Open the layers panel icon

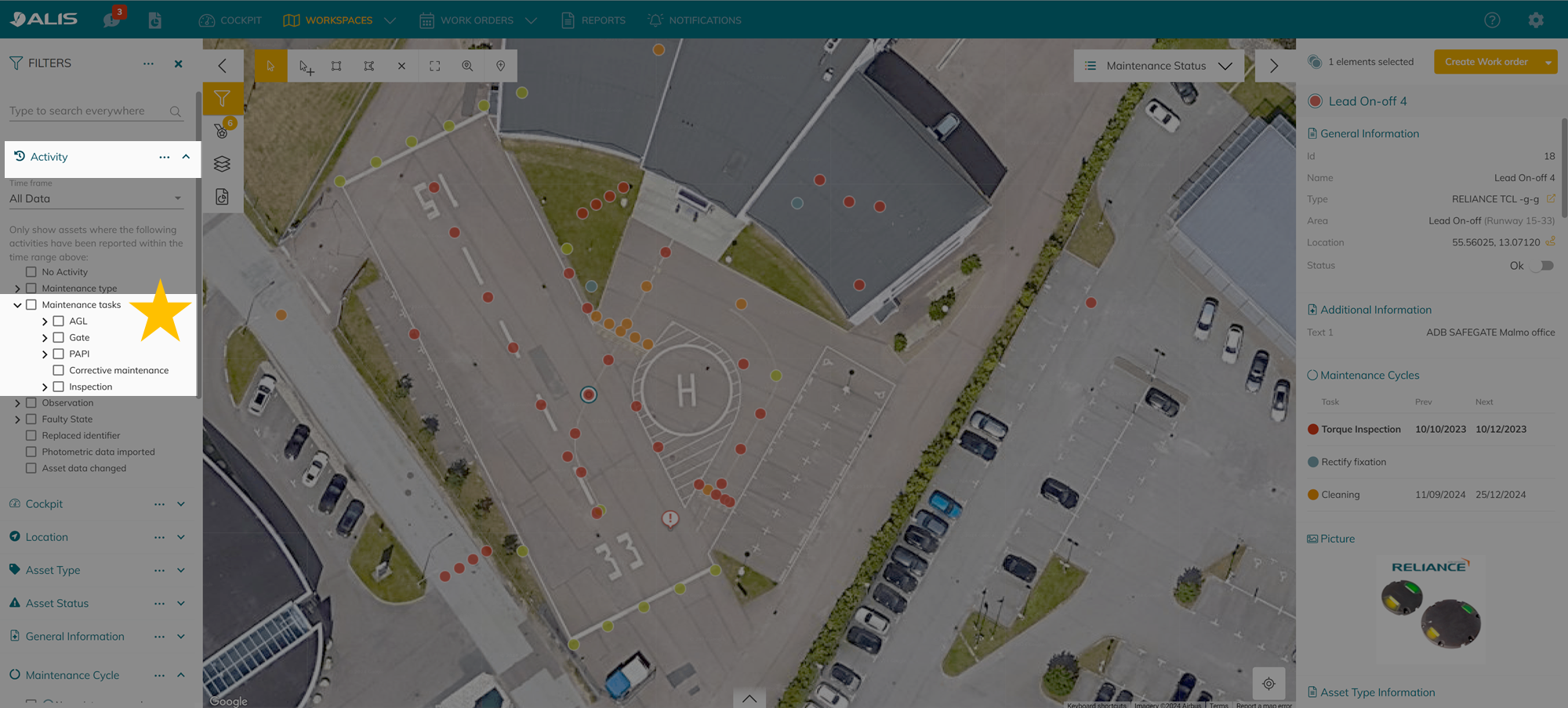(x=222, y=164)
